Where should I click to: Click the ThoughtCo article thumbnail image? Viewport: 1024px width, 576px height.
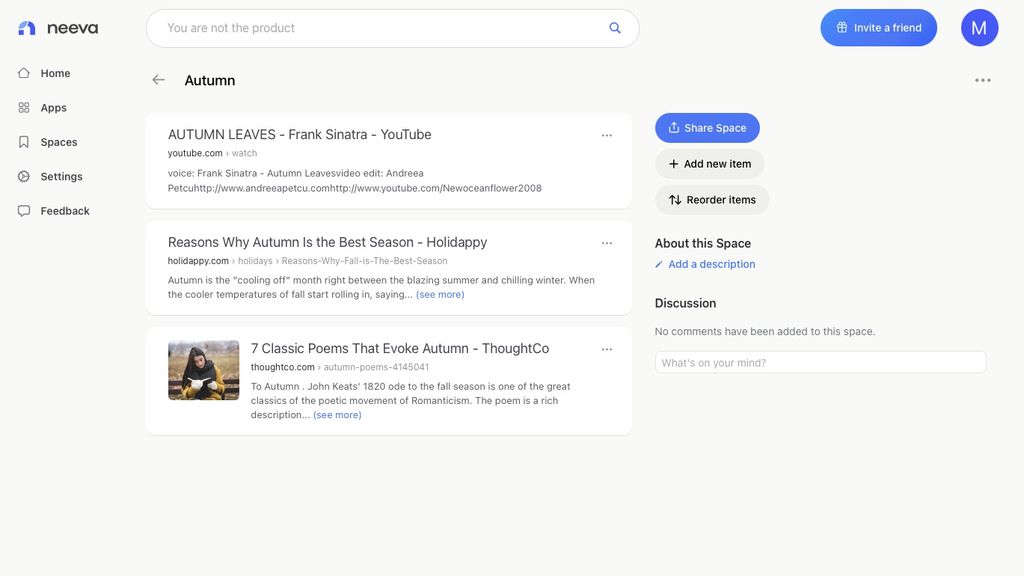203,370
